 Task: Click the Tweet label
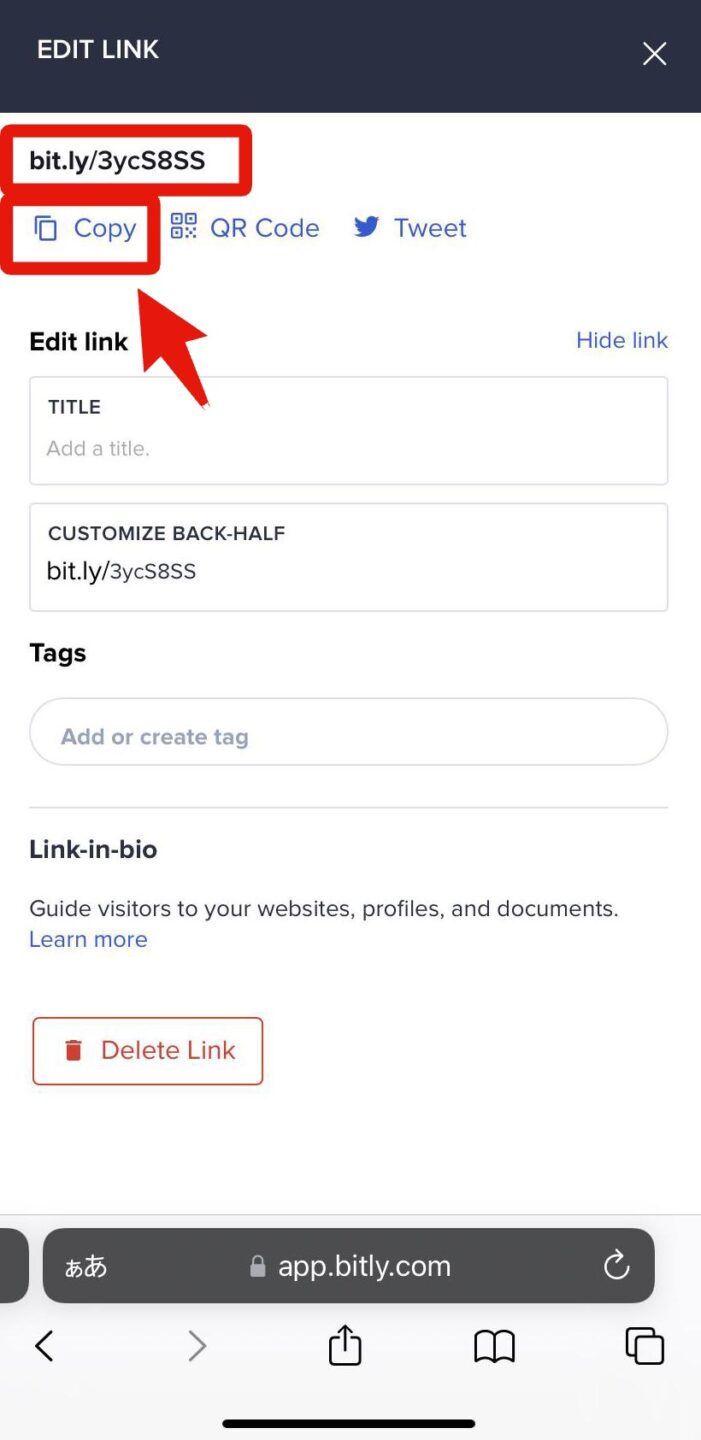(x=430, y=228)
